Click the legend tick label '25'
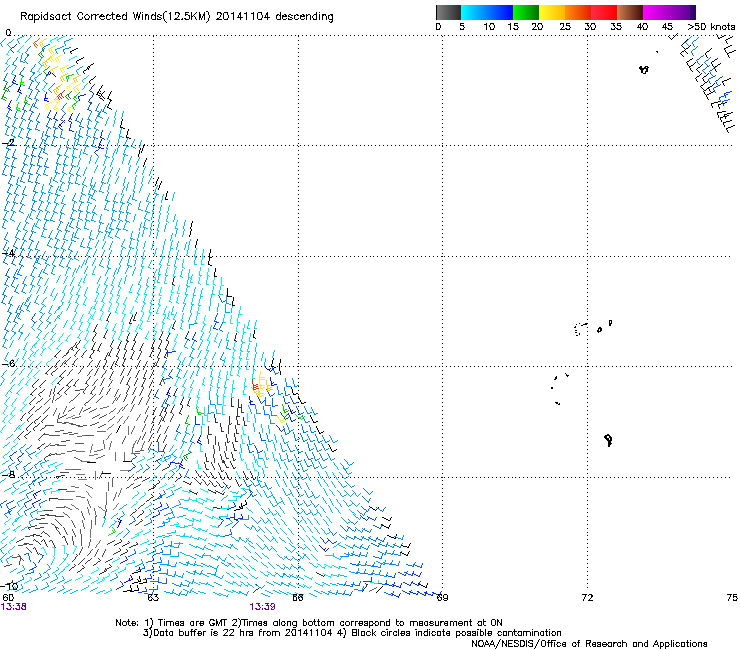Viewport: 740px width, 650px height. coord(565,27)
